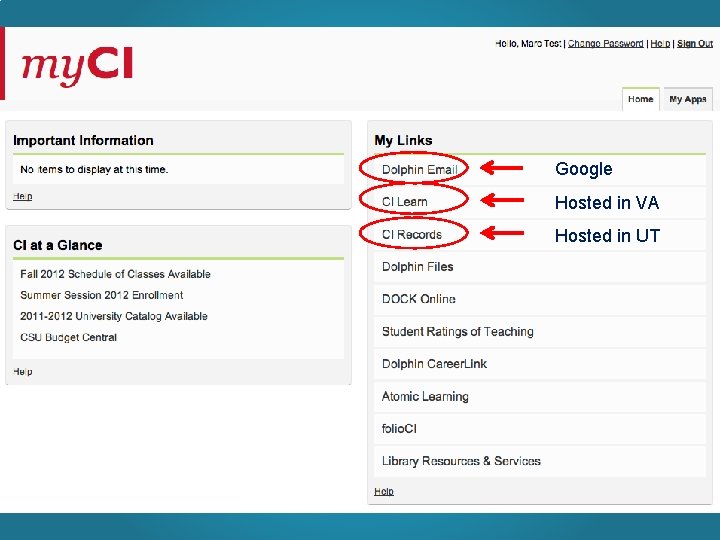Viewport: 720px width, 540px height.
Task: Open Library Resources & Services
Action: pyautogui.click(x=461, y=461)
